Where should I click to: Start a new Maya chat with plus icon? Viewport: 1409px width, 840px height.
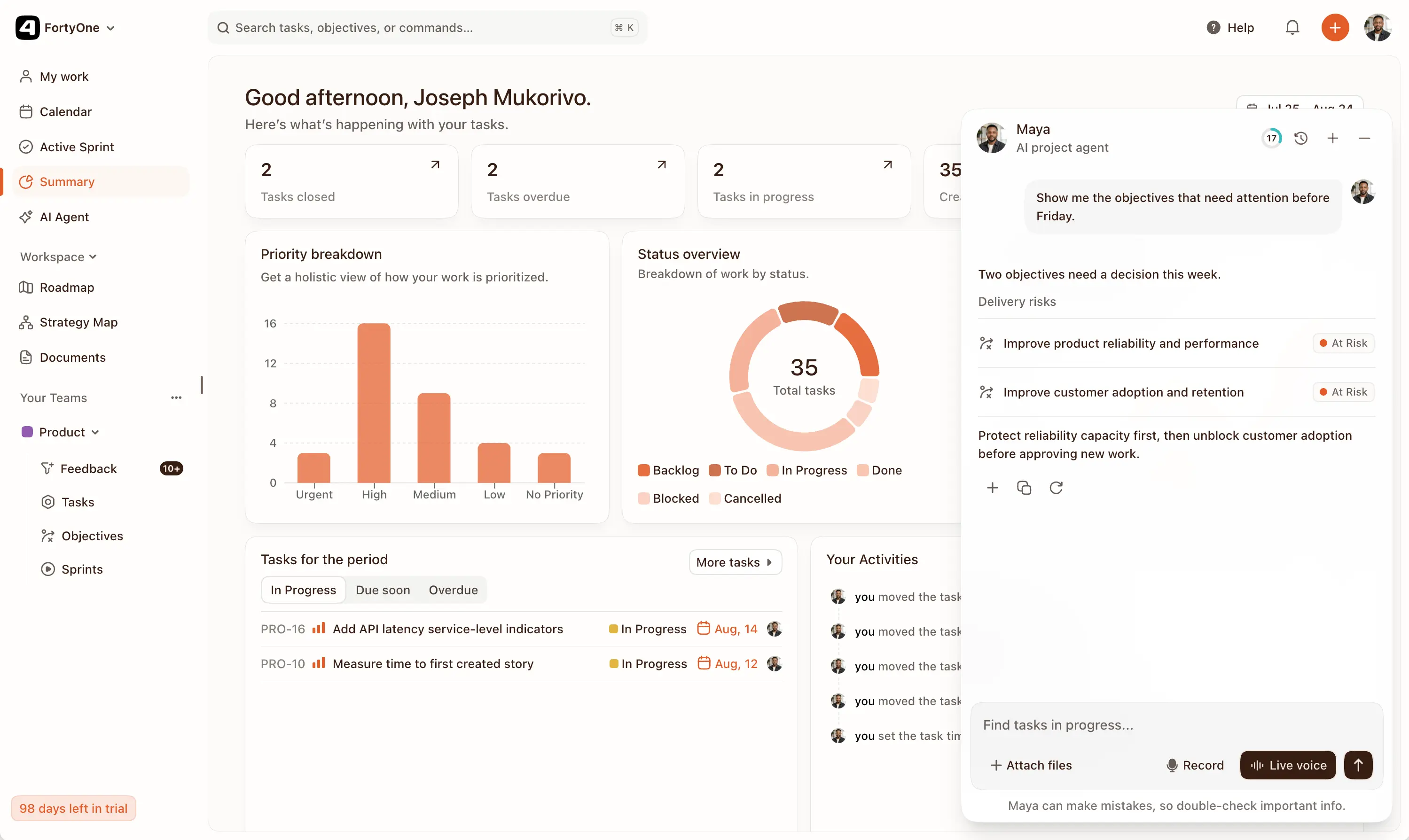[x=1332, y=138]
